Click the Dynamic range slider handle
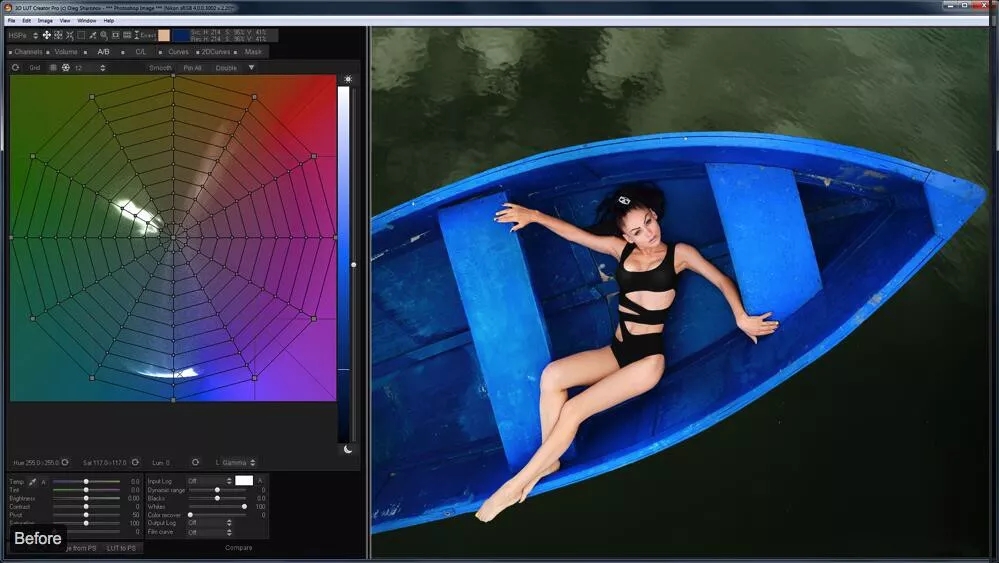Image resolution: width=999 pixels, height=563 pixels. [217, 490]
